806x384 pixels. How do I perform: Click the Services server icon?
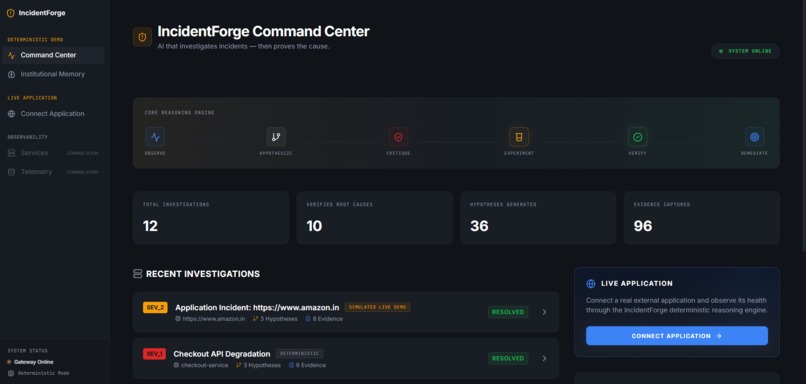[11, 153]
